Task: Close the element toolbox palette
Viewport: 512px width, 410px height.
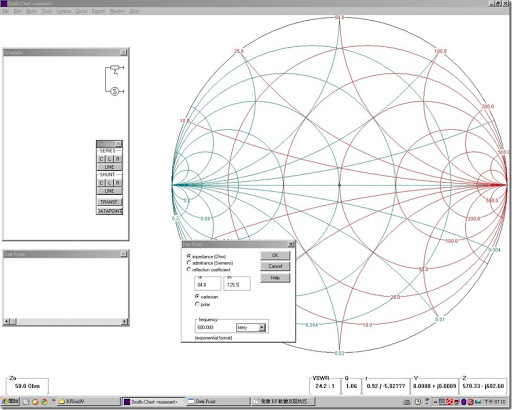Action: (118, 144)
